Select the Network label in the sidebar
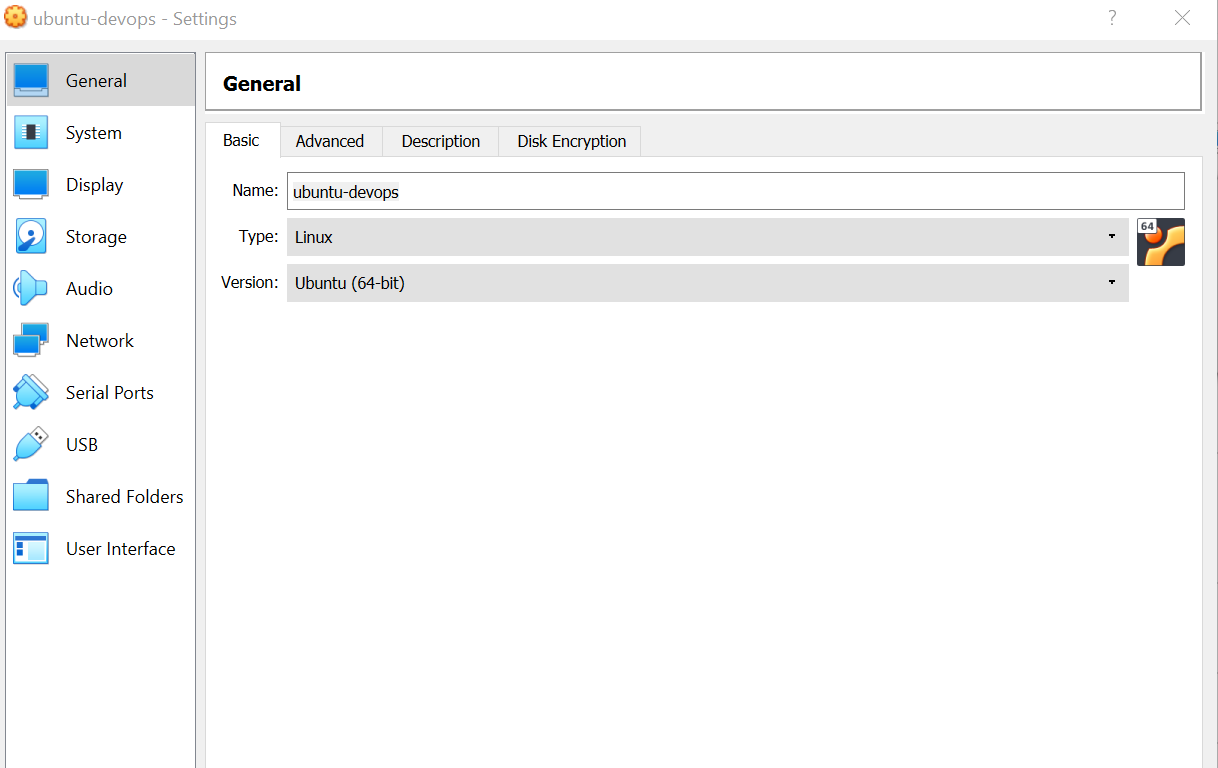This screenshot has width=1218, height=768. (x=100, y=341)
